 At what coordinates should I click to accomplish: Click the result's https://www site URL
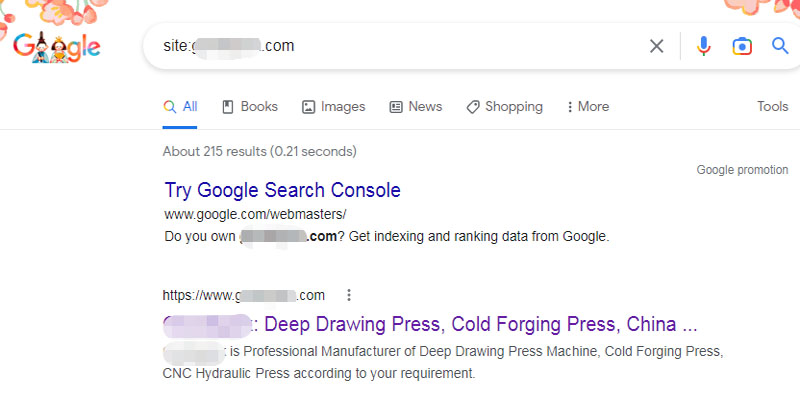coord(244,295)
